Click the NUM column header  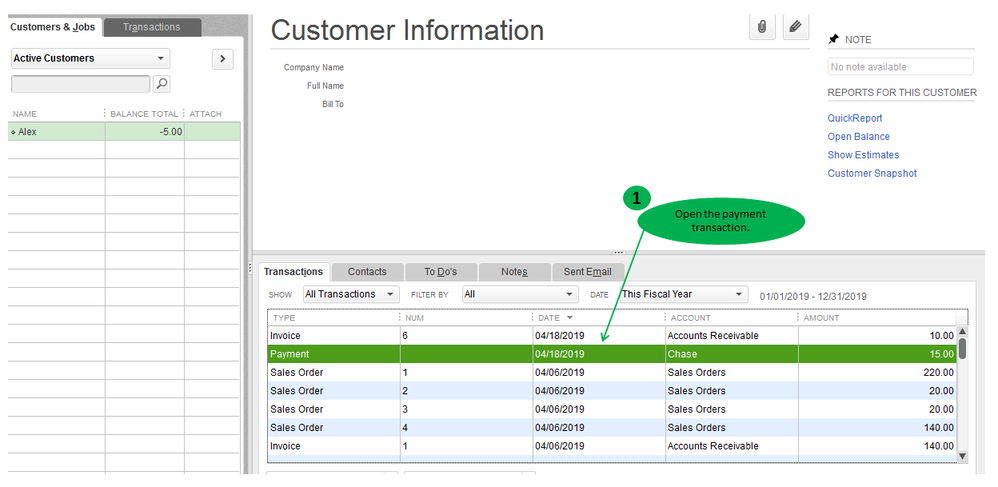click(414, 318)
